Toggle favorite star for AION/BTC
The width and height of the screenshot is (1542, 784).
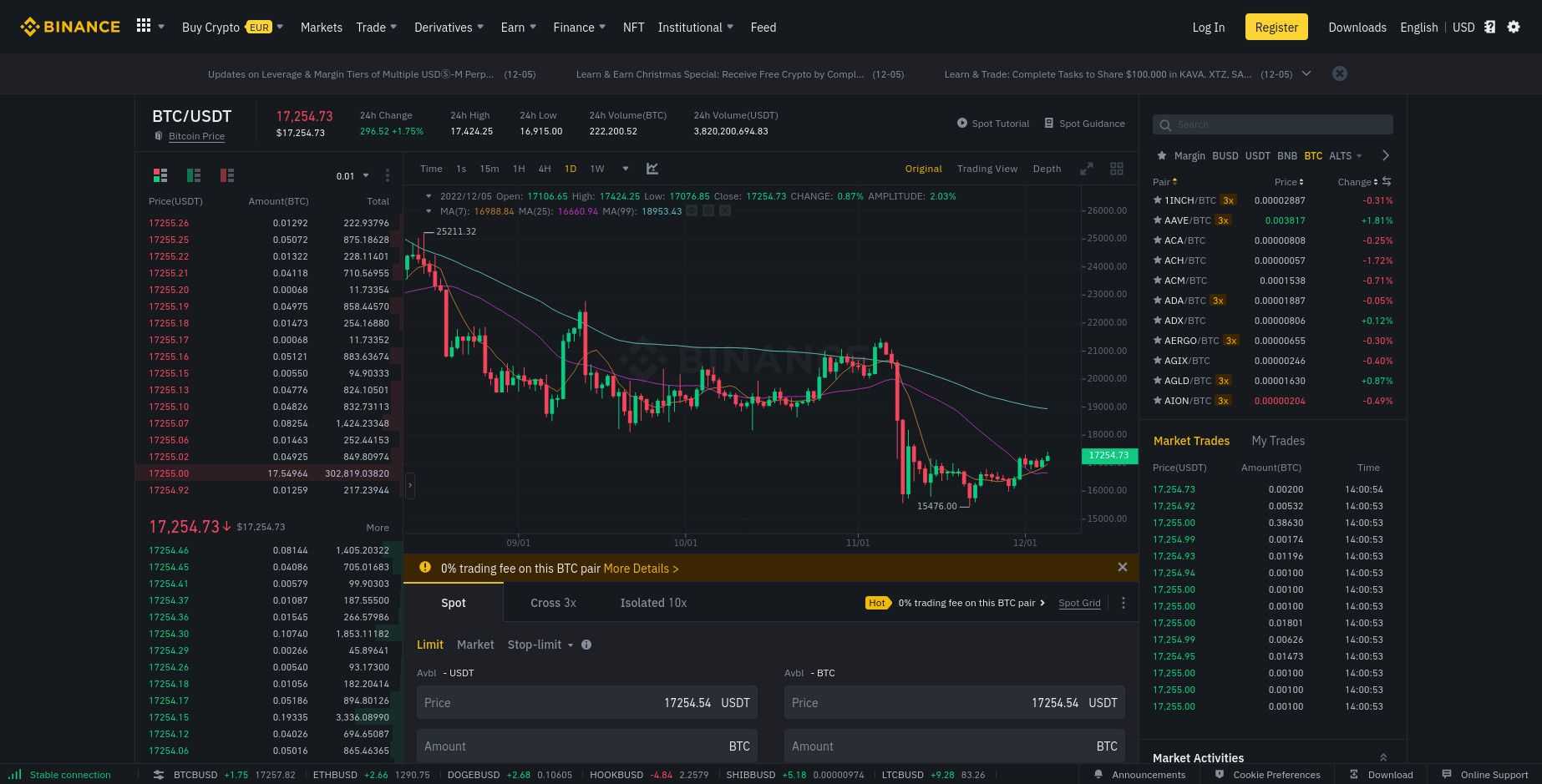pos(1157,401)
